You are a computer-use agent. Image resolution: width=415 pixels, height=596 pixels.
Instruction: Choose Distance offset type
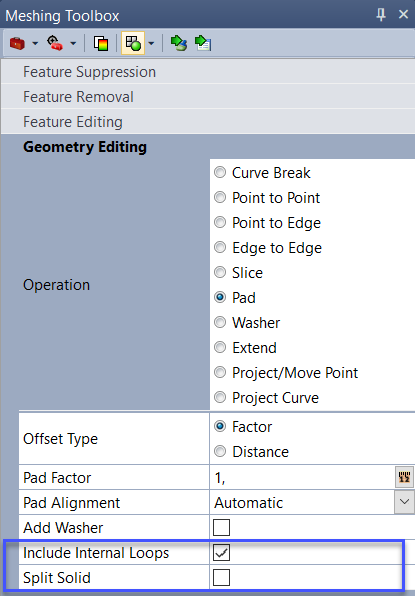[x=220, y=452]
